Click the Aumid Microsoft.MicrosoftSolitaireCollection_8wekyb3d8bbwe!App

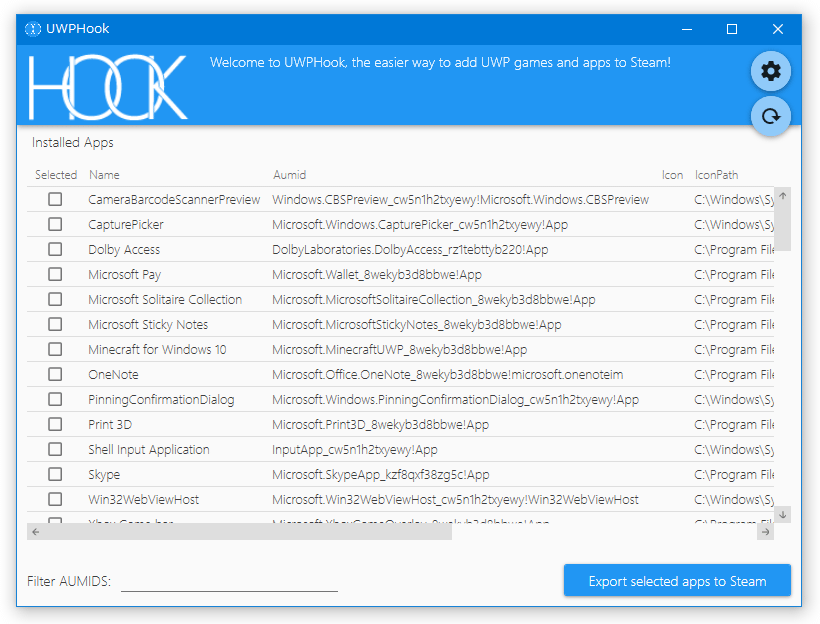point(434,299)
